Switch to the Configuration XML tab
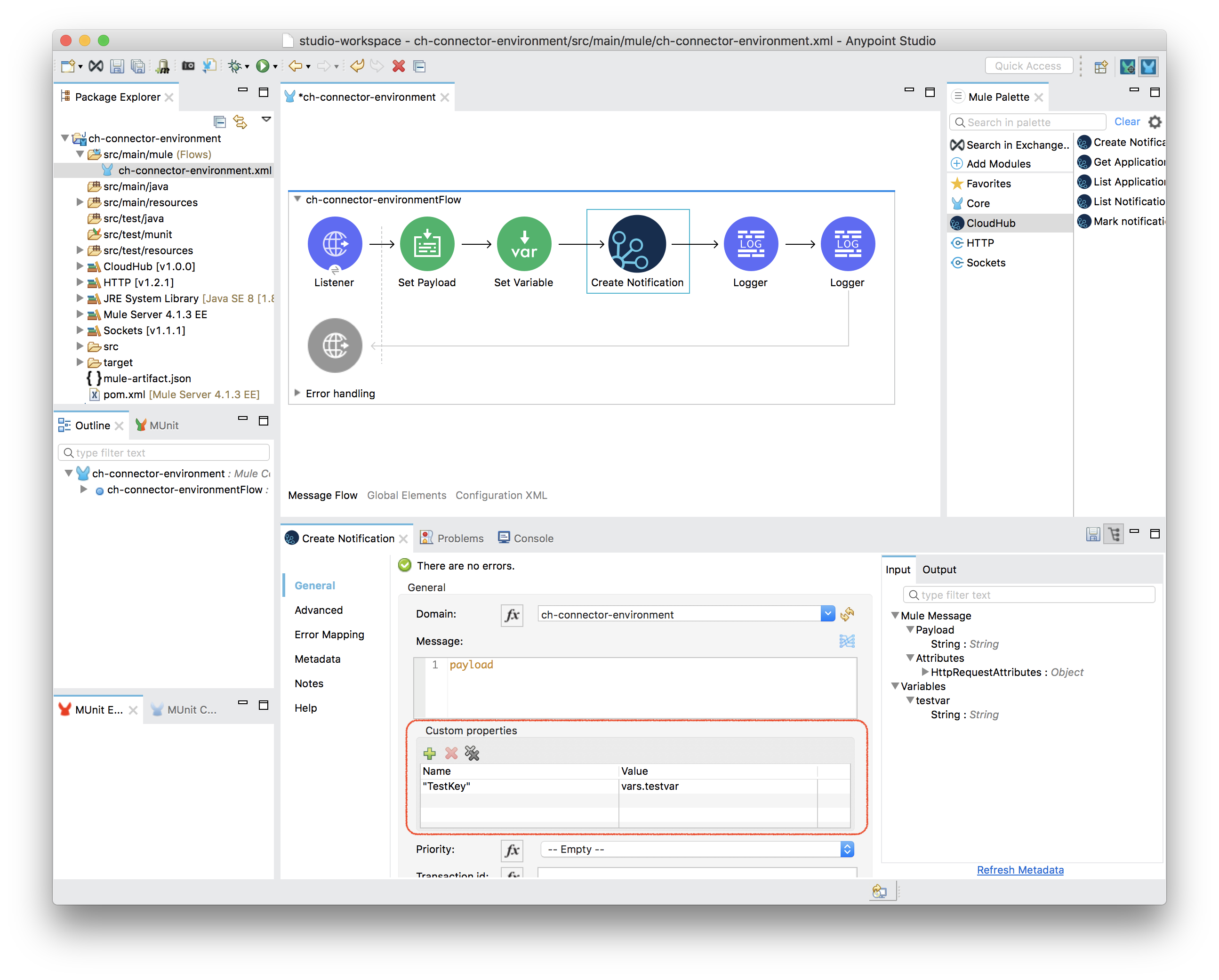The width and height of the screenshot is (1219, 980). click(x=501, y=495)
